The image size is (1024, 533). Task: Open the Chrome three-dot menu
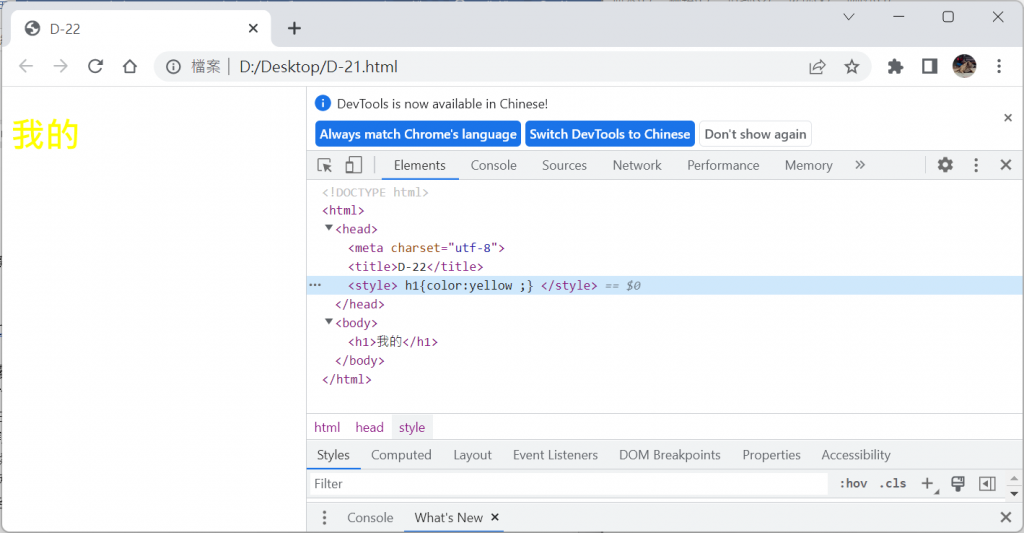(999, 66)
